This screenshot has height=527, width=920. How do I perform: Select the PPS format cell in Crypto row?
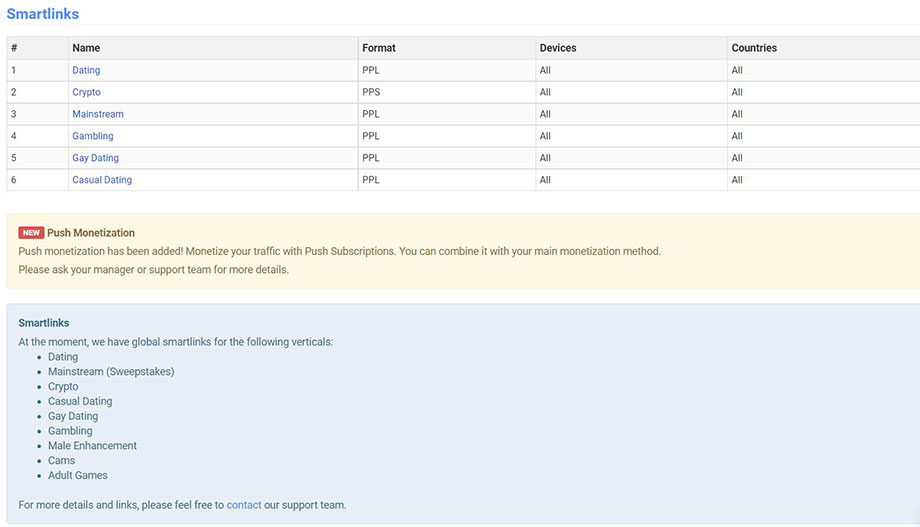(x=371, y=92)
